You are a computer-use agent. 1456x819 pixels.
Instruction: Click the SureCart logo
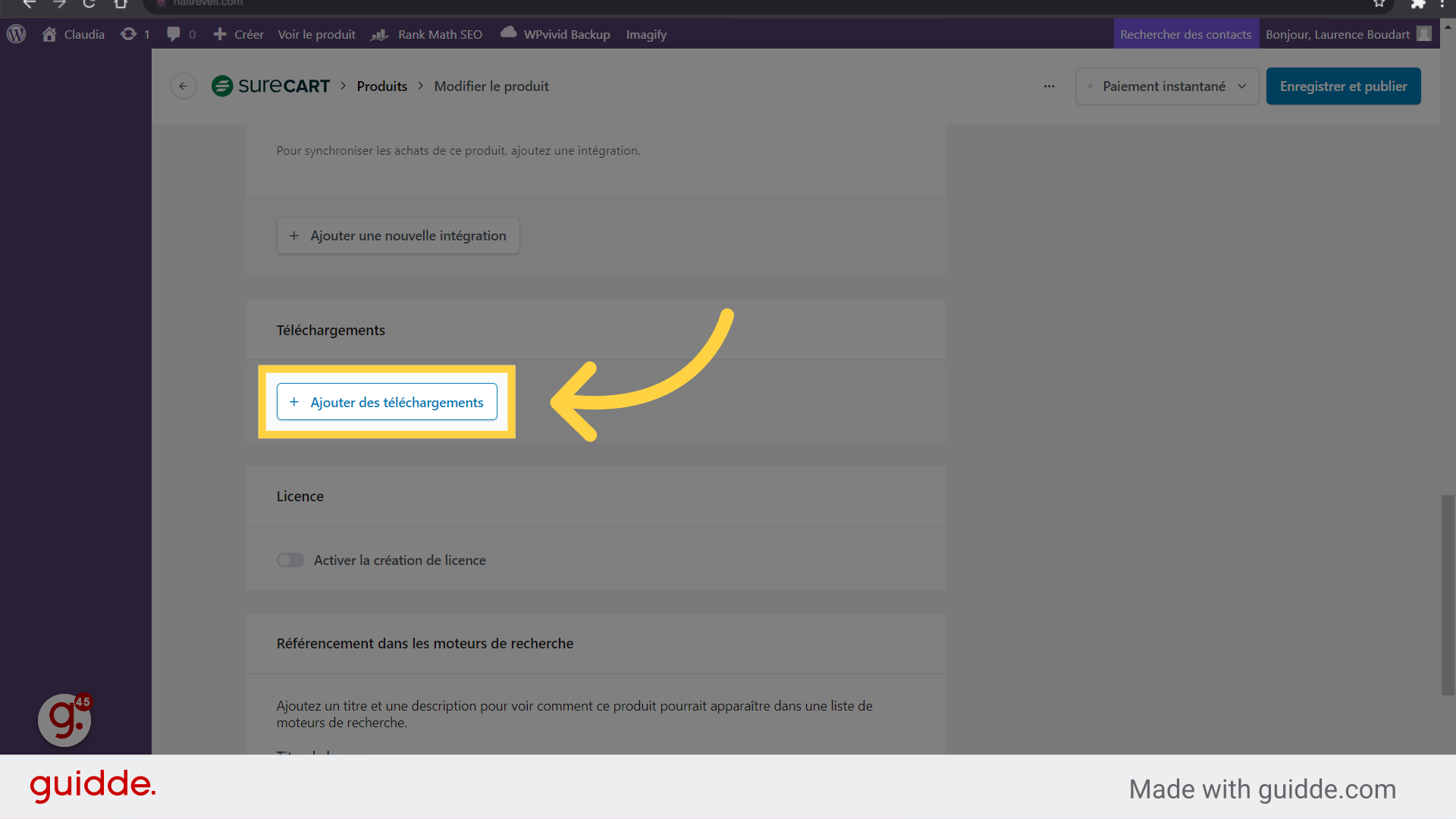(271, 86)
